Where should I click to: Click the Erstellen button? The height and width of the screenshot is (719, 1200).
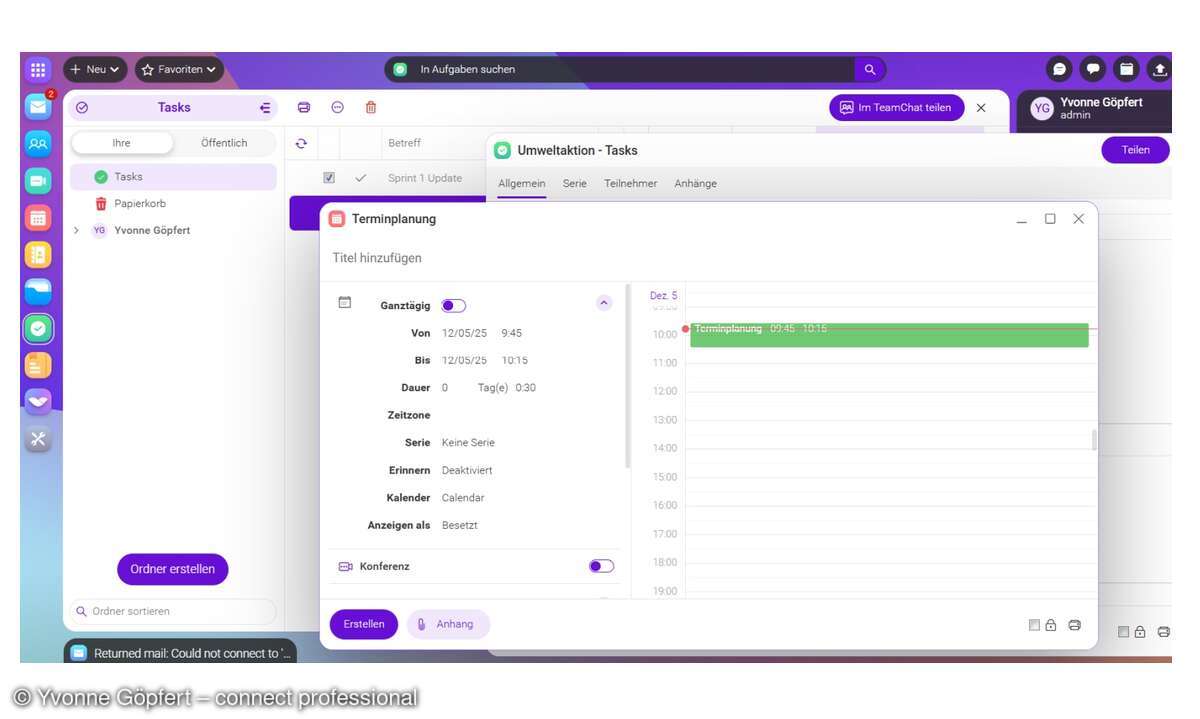click(x=364, y=624)
